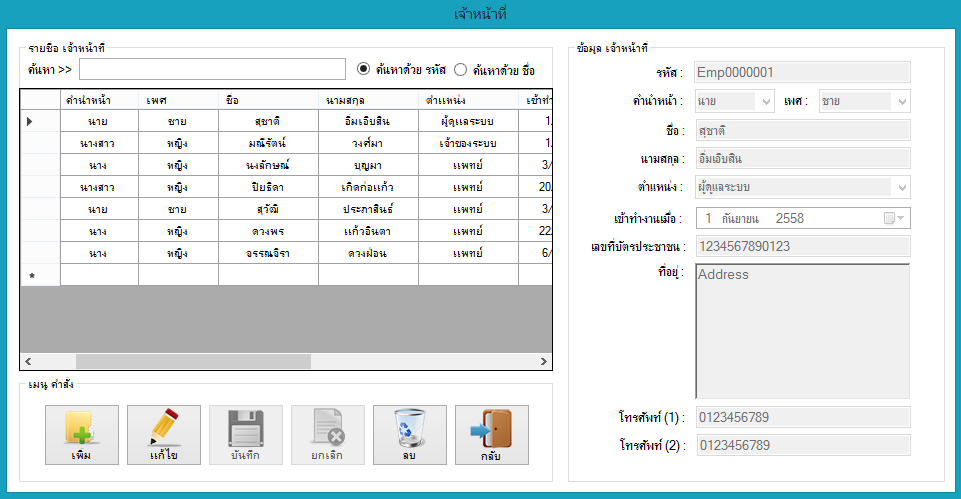
Task: Click the ตำแหน่ง column header in the table
Action: point(468,100)
